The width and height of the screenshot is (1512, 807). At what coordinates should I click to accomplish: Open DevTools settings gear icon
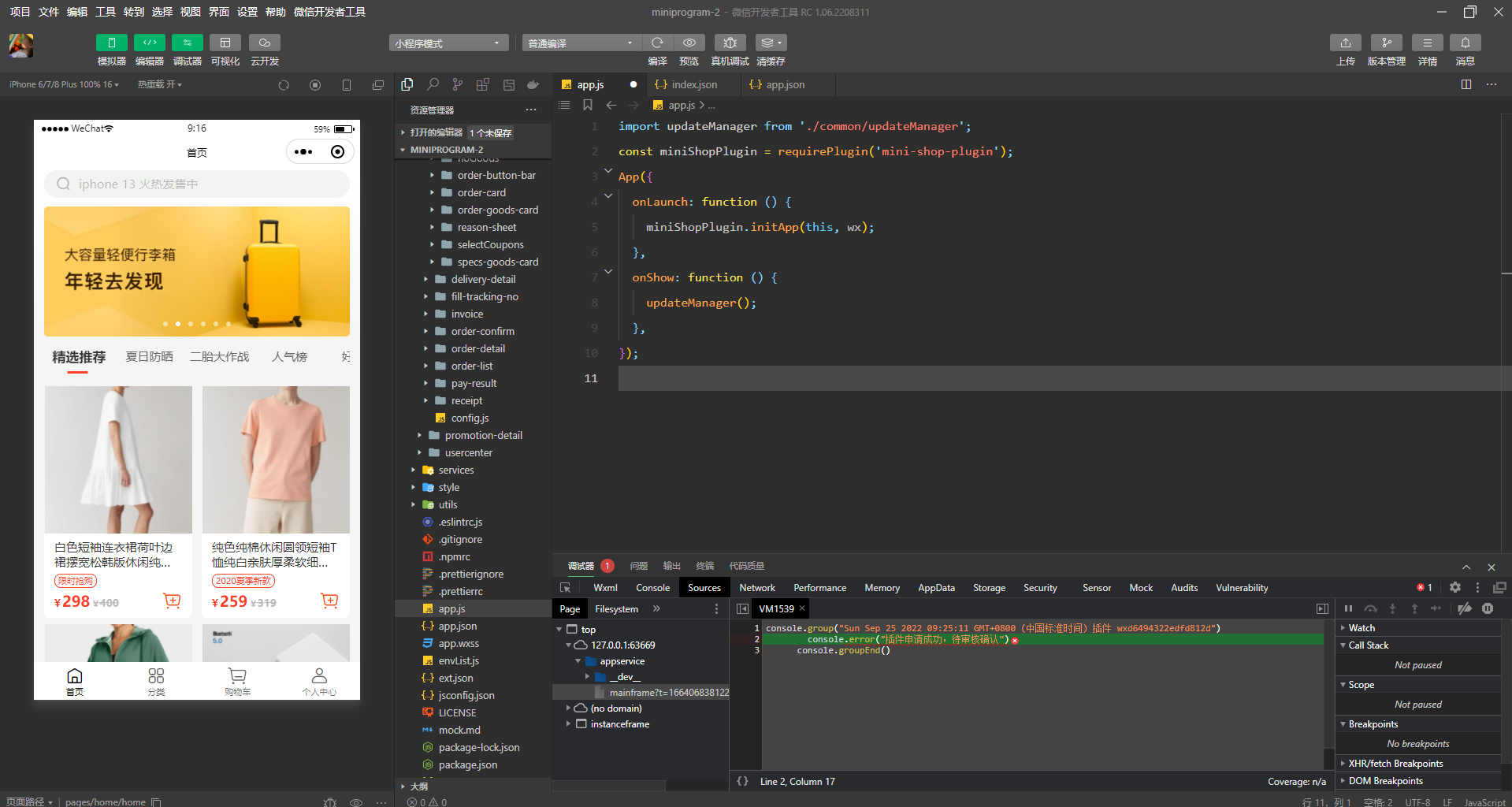[1455, 587]
